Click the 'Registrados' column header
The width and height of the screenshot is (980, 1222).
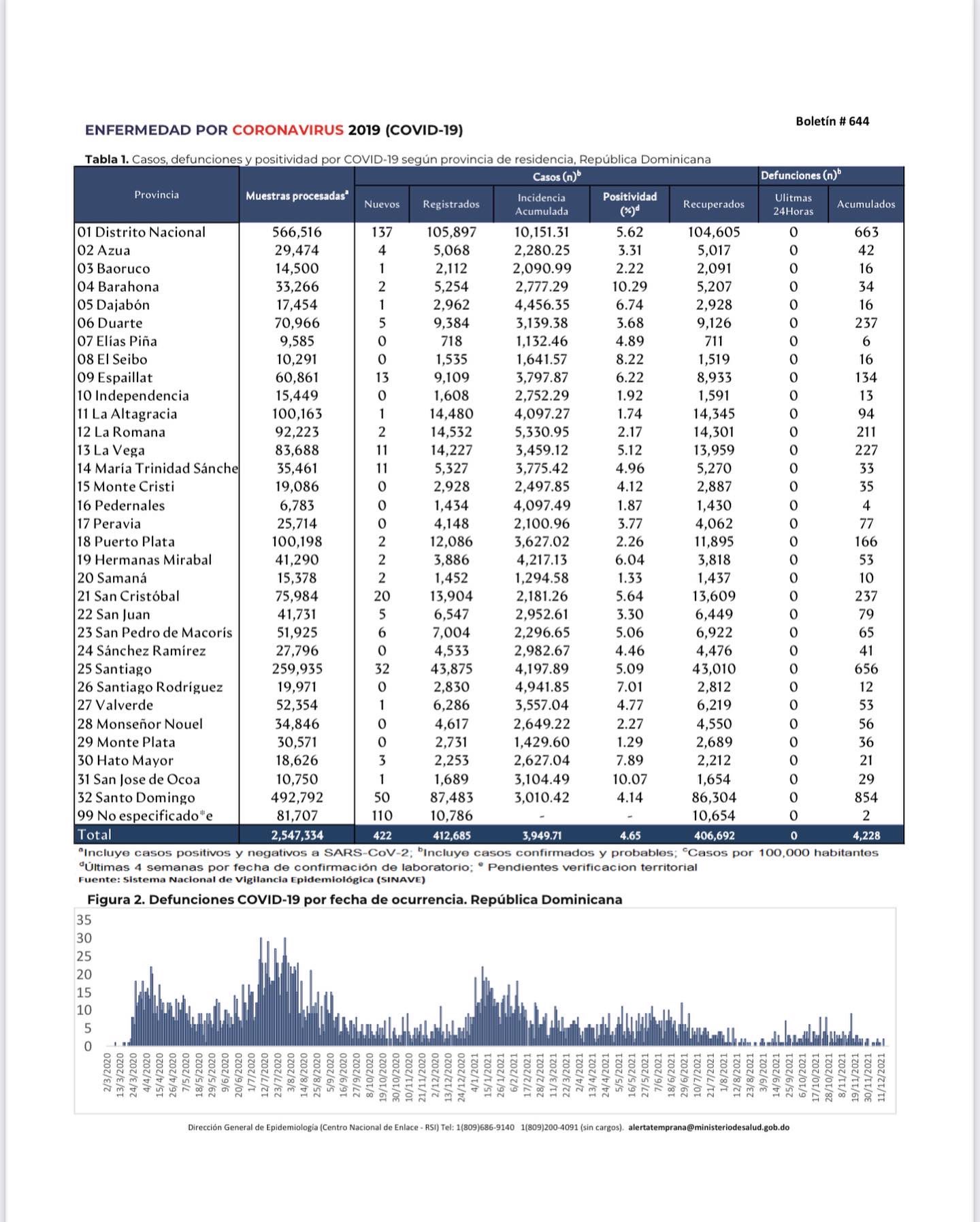click(x=451, y=204)
